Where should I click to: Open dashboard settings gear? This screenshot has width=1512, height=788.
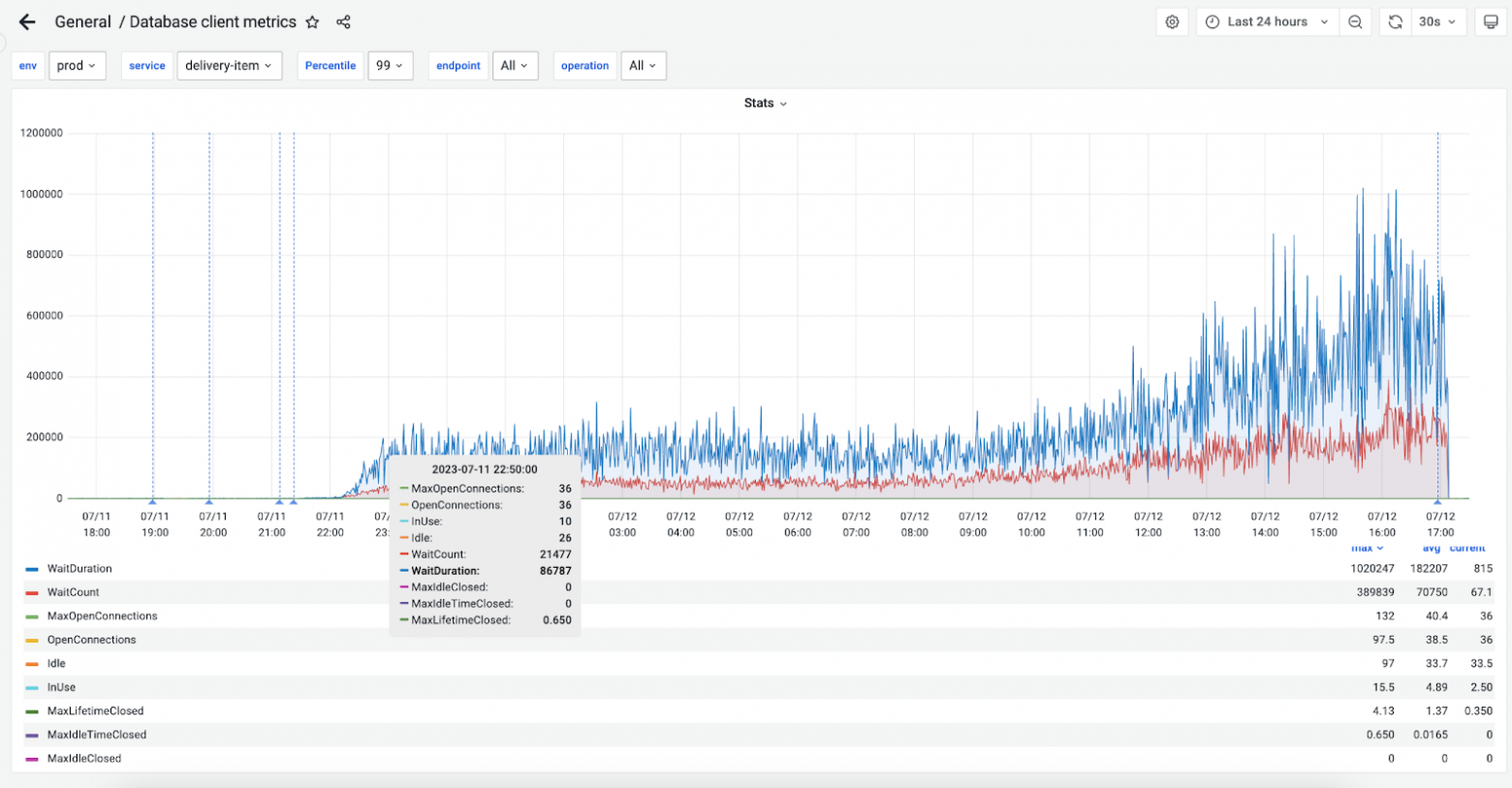[1172, 22]
